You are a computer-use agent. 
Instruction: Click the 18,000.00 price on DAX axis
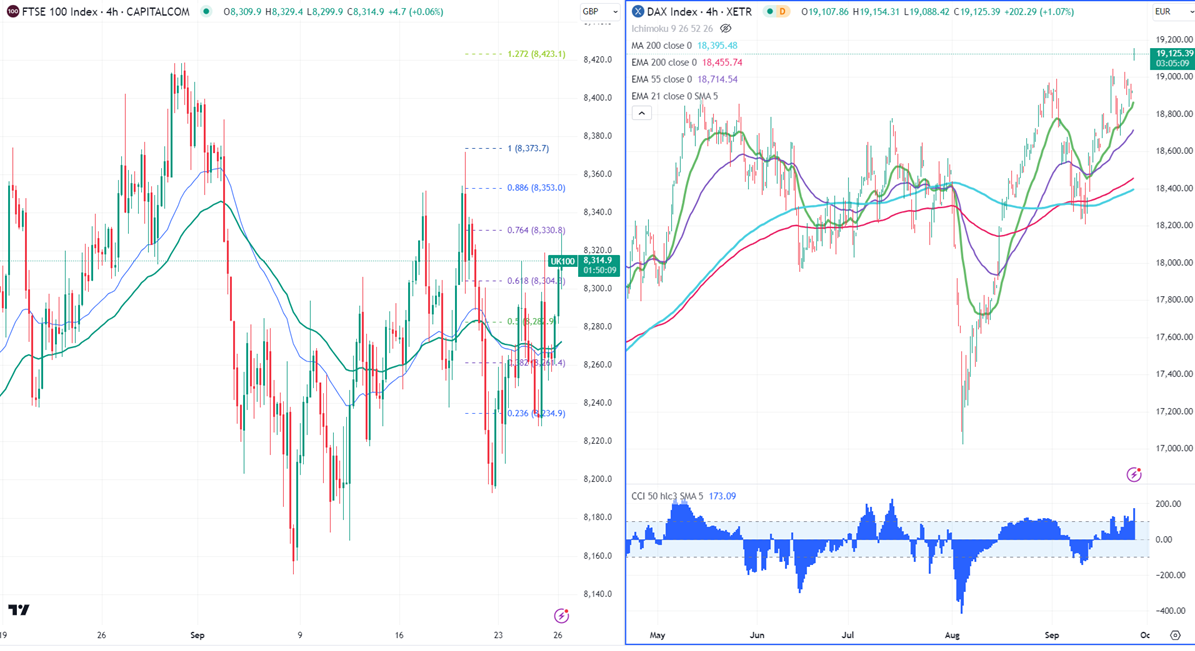1174,263
